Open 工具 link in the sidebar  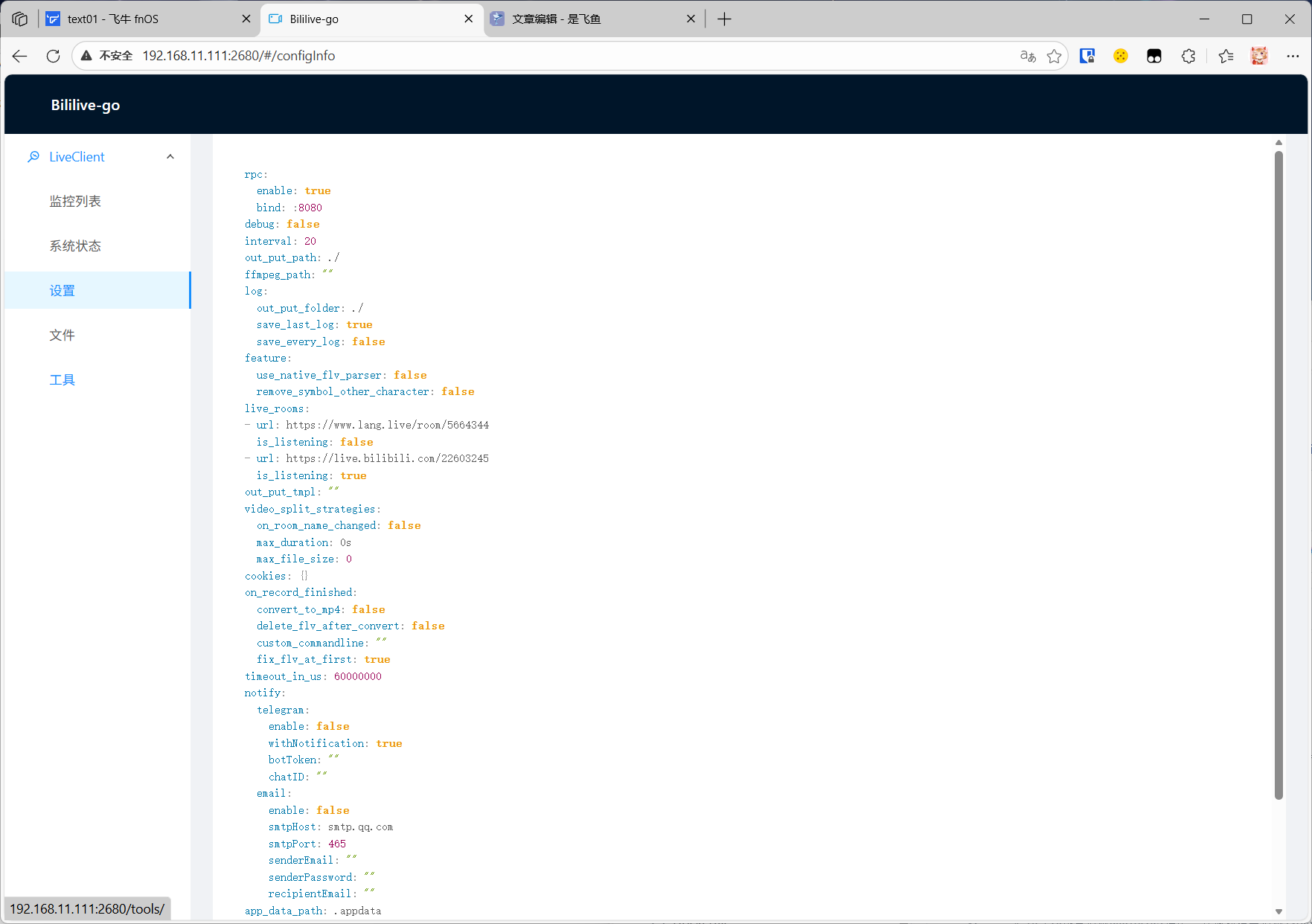tap(63, 380)
